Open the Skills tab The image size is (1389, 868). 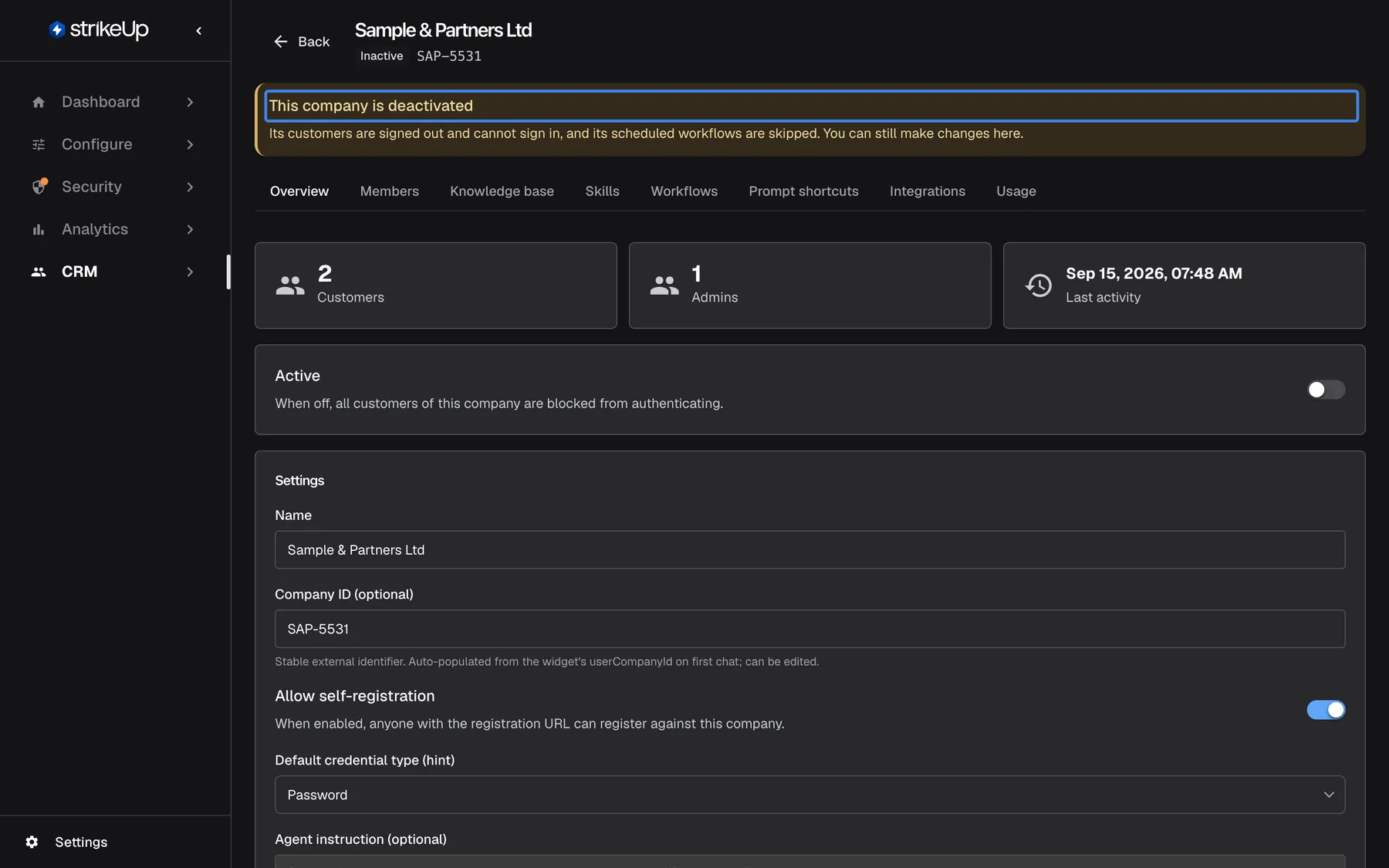[602, 191]
